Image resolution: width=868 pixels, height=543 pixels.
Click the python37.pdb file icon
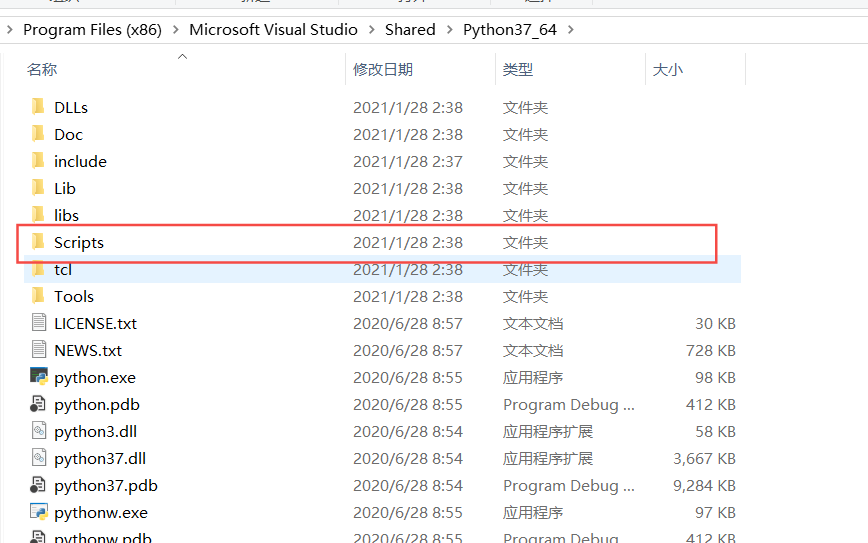coord(38,485)
